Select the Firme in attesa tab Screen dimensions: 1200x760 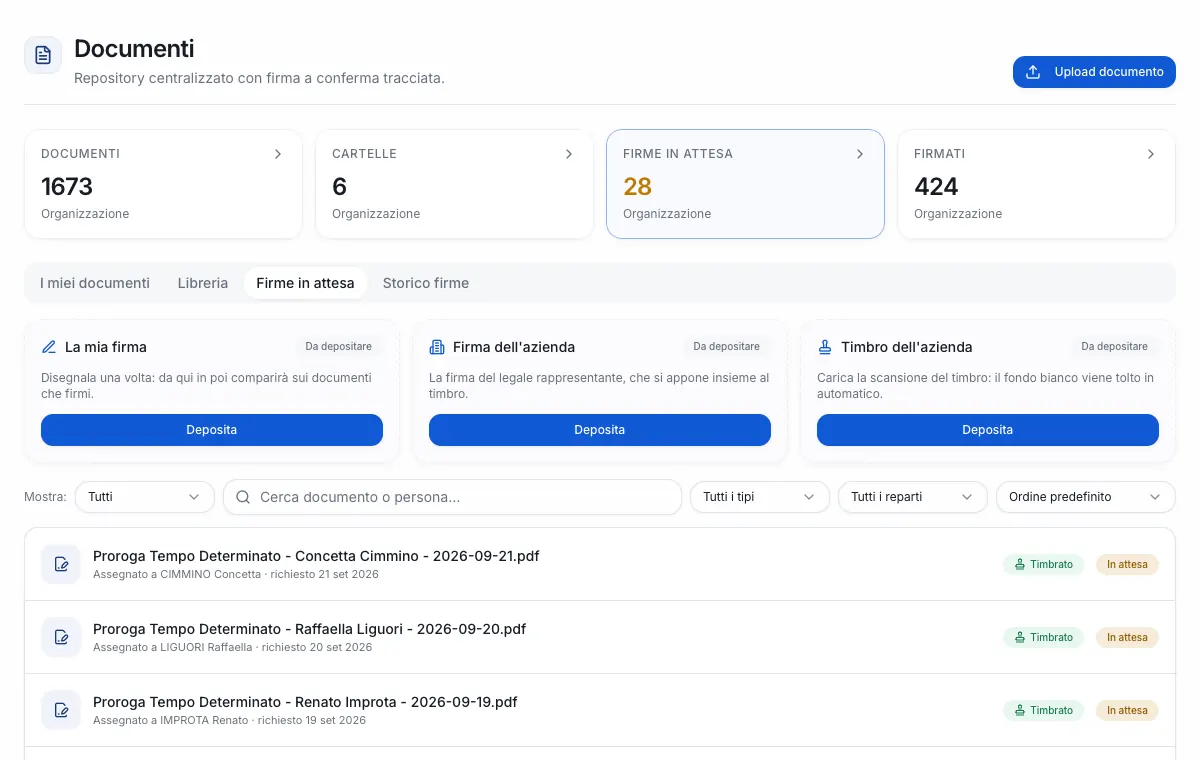pos(305,283)
